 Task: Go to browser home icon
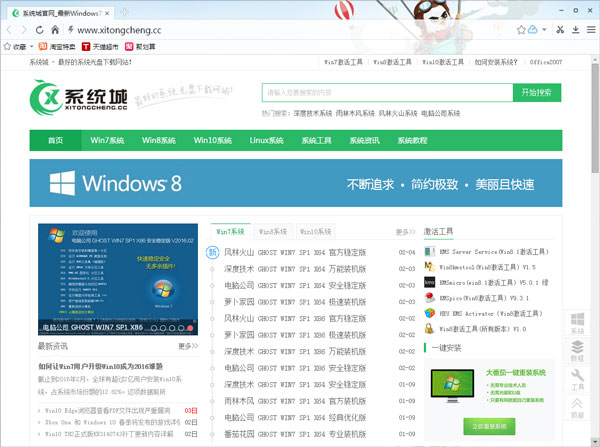pyautogui.click(x=55, y=29)
